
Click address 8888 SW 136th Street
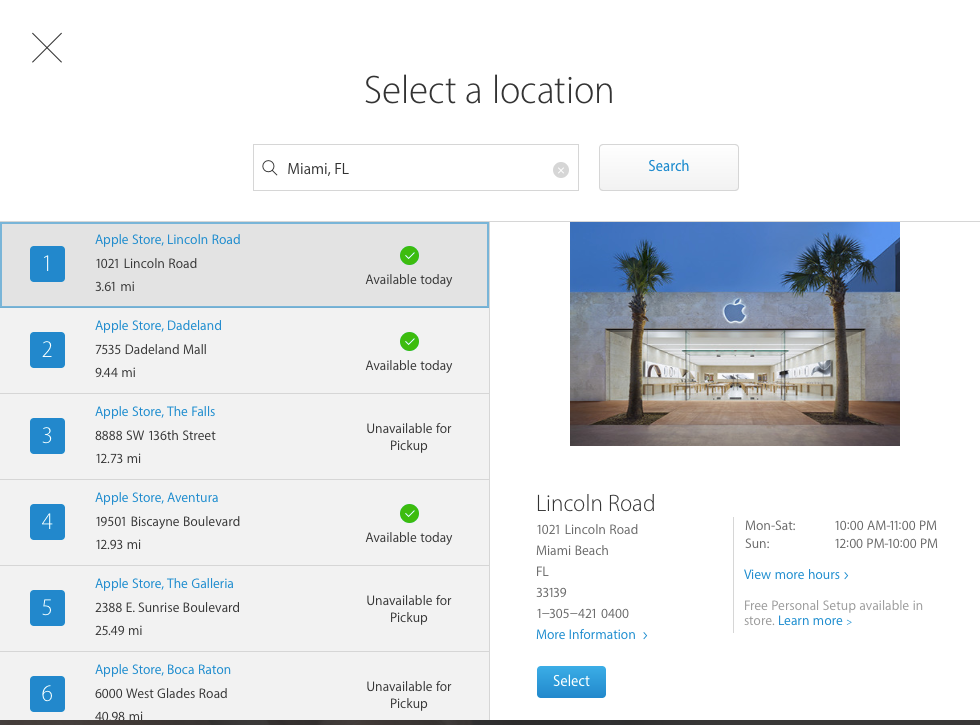tap(155, 436)
